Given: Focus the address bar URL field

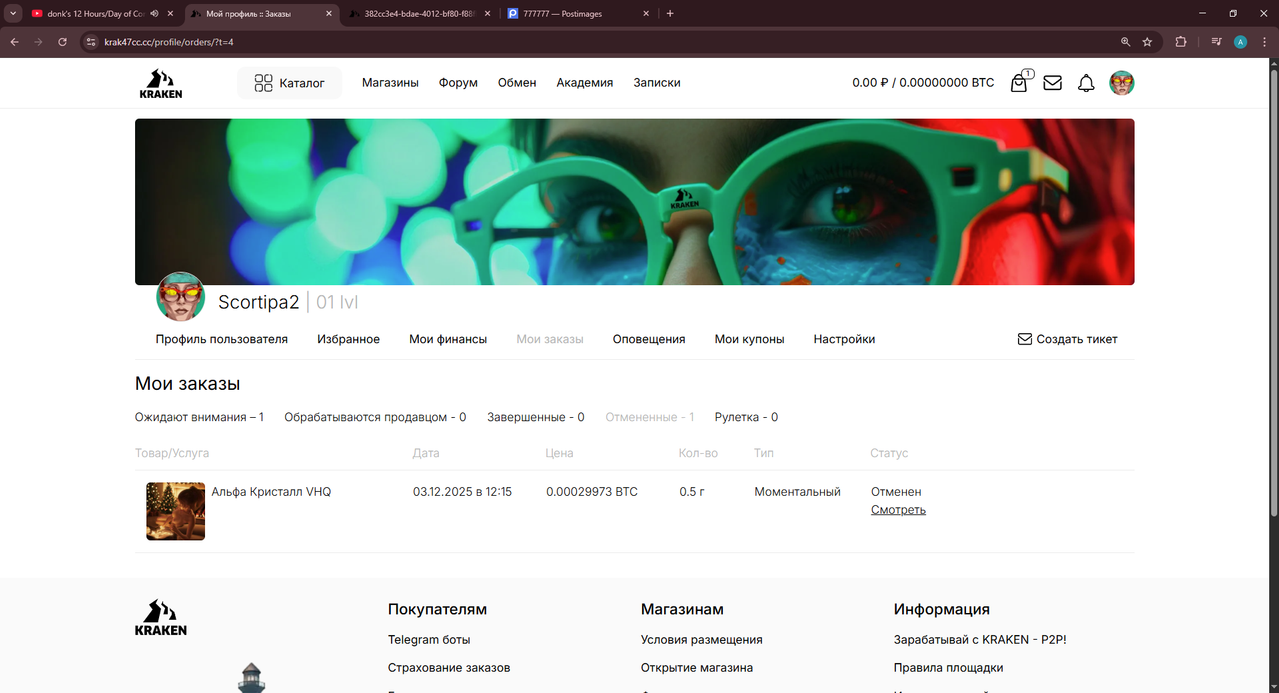Looking at the screenshot, I should click(x=600, y=42).
